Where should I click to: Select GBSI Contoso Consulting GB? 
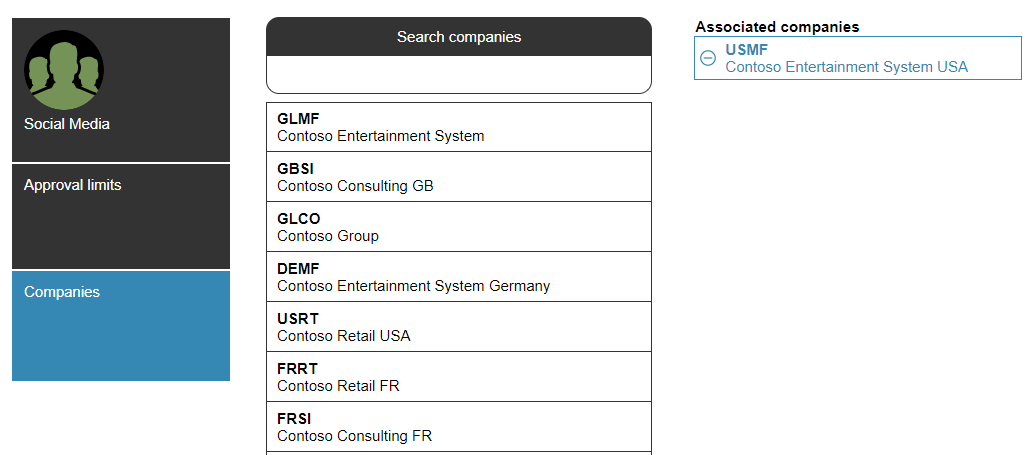(x=459, y=177)
